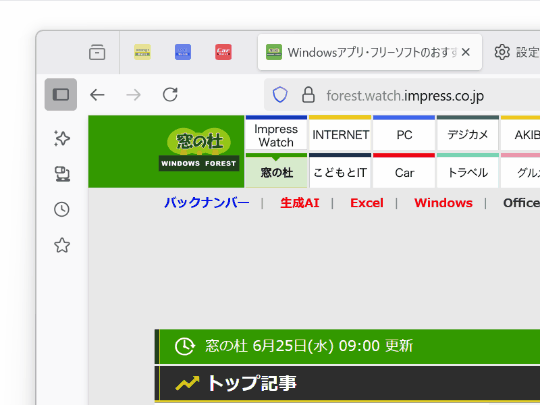Select the Windowsアプリ・フリーソフト tab

(370, 52)
